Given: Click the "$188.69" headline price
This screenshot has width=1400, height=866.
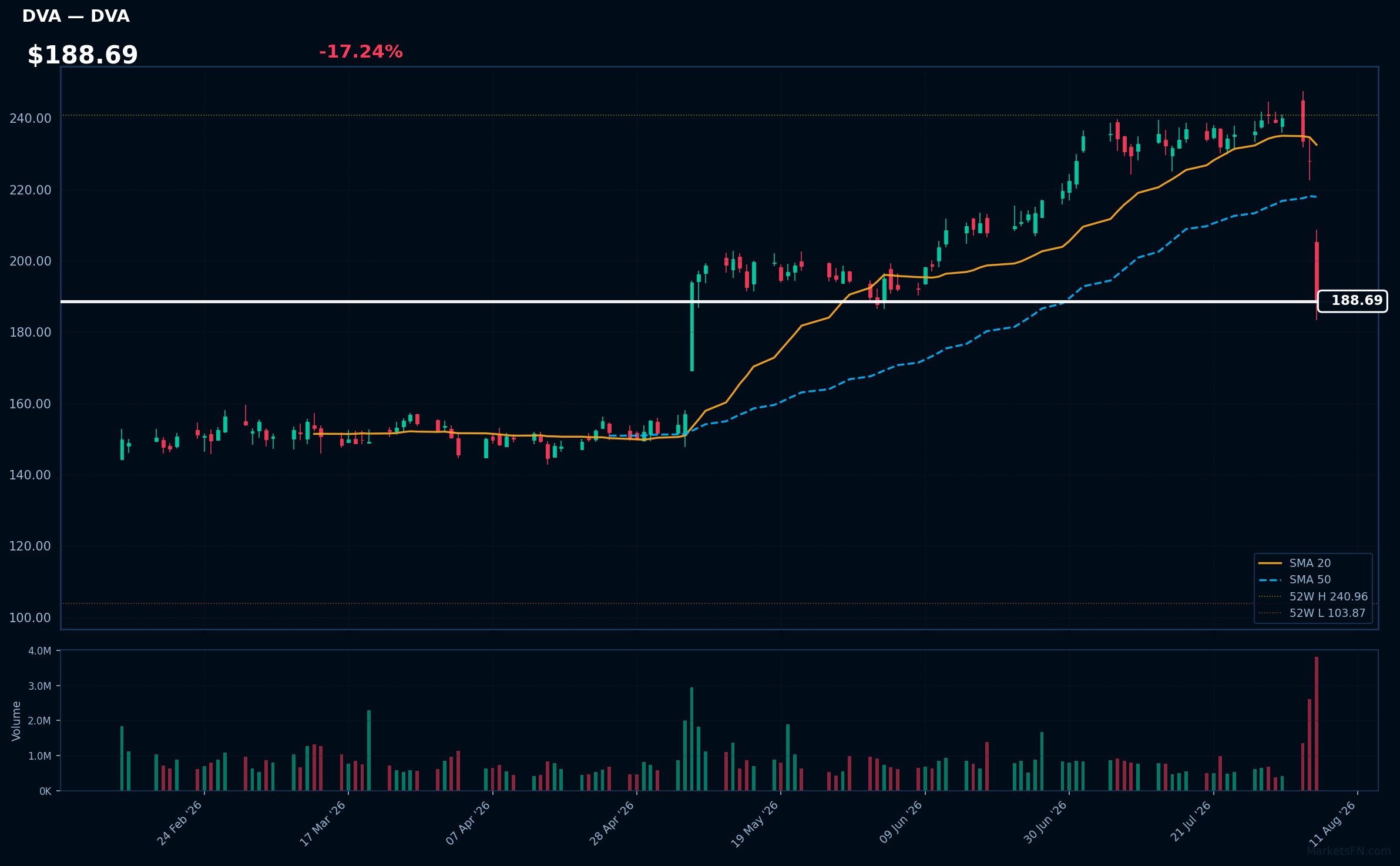Looking at the screenshot, I should pos(83,55).
